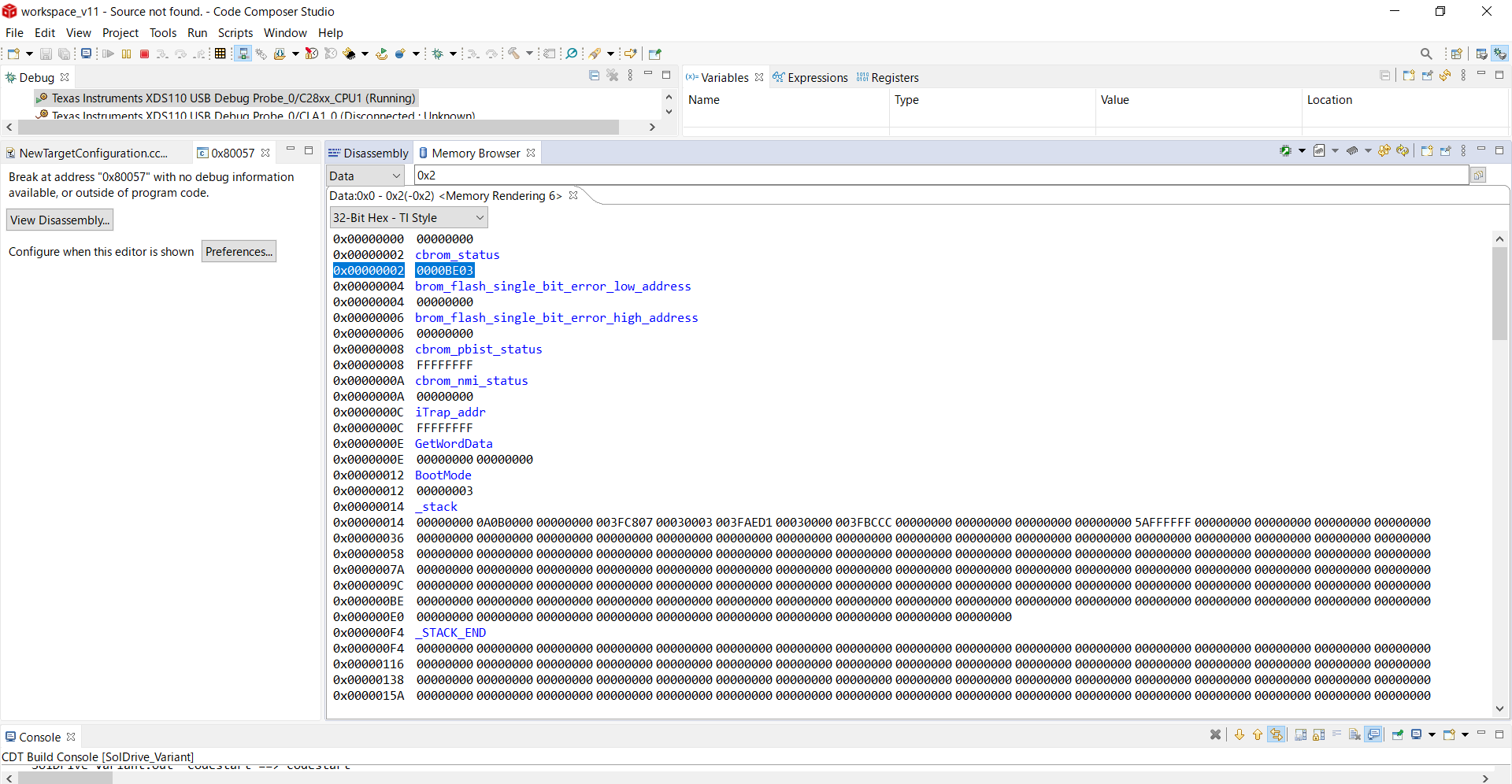The width and height of the screenshot is (1512, 784).
Task: Open dropdown arrow next to Load Program icon
Action: pos(295,54)
